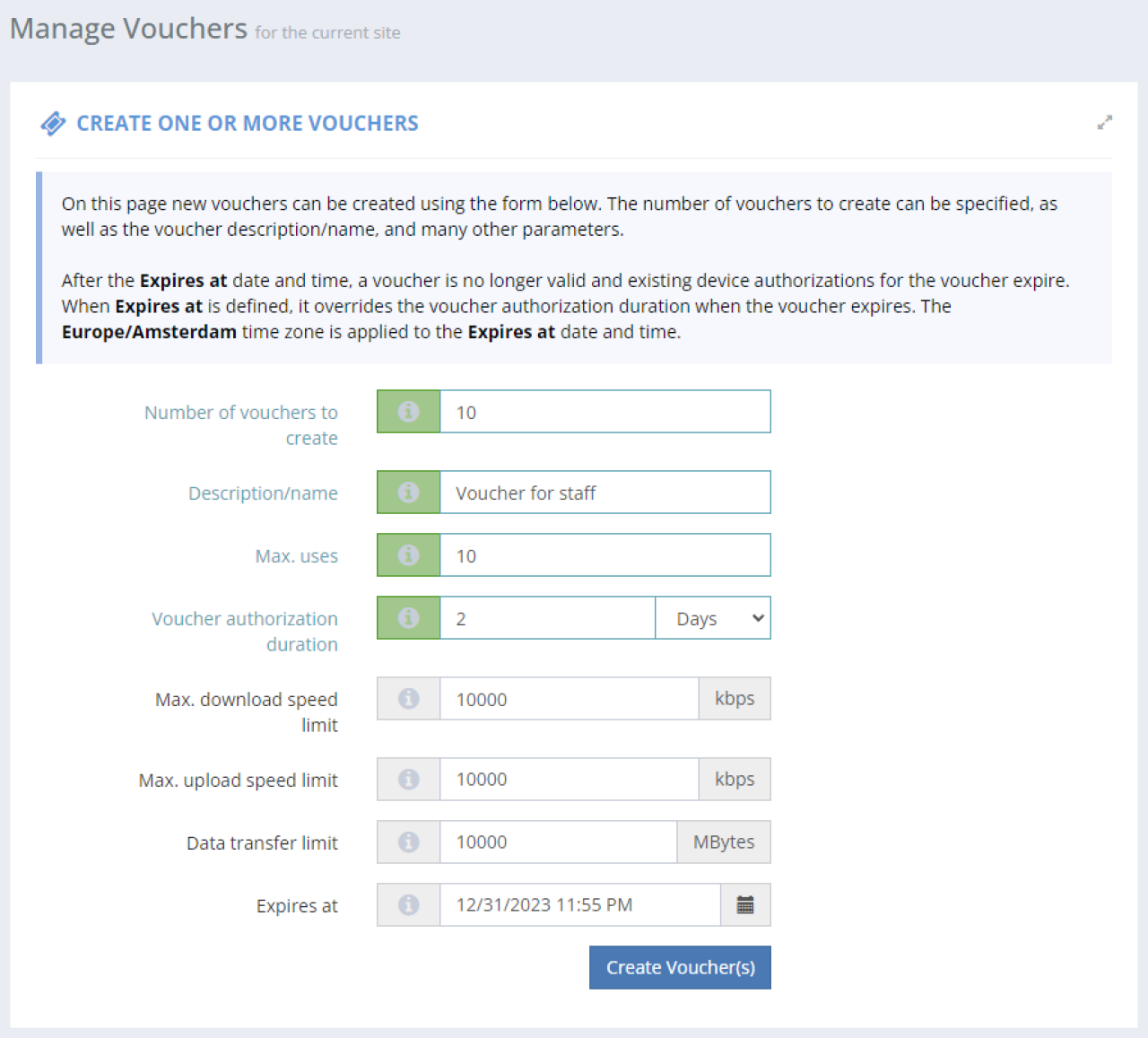The height and width of the screenshot is (1038, 1148).
Task: Click the voucher authorization duration value field
Action: [547, 617]
